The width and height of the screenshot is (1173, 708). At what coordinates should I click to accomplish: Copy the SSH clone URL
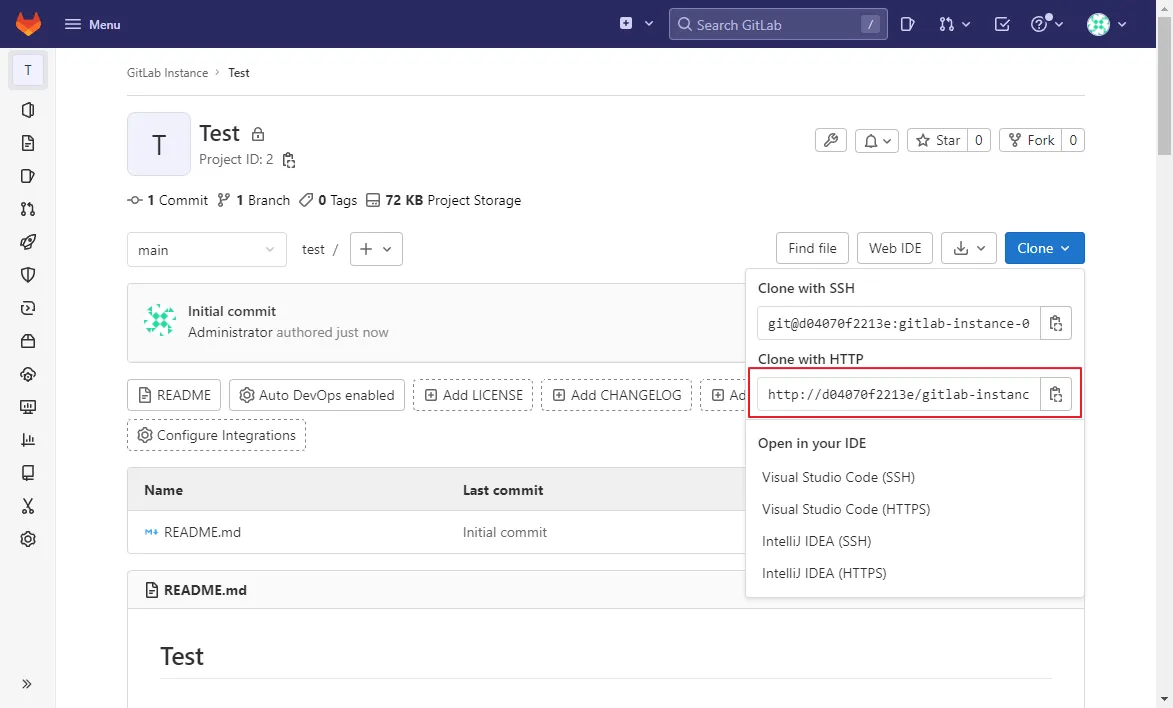tap(1056, 323)
